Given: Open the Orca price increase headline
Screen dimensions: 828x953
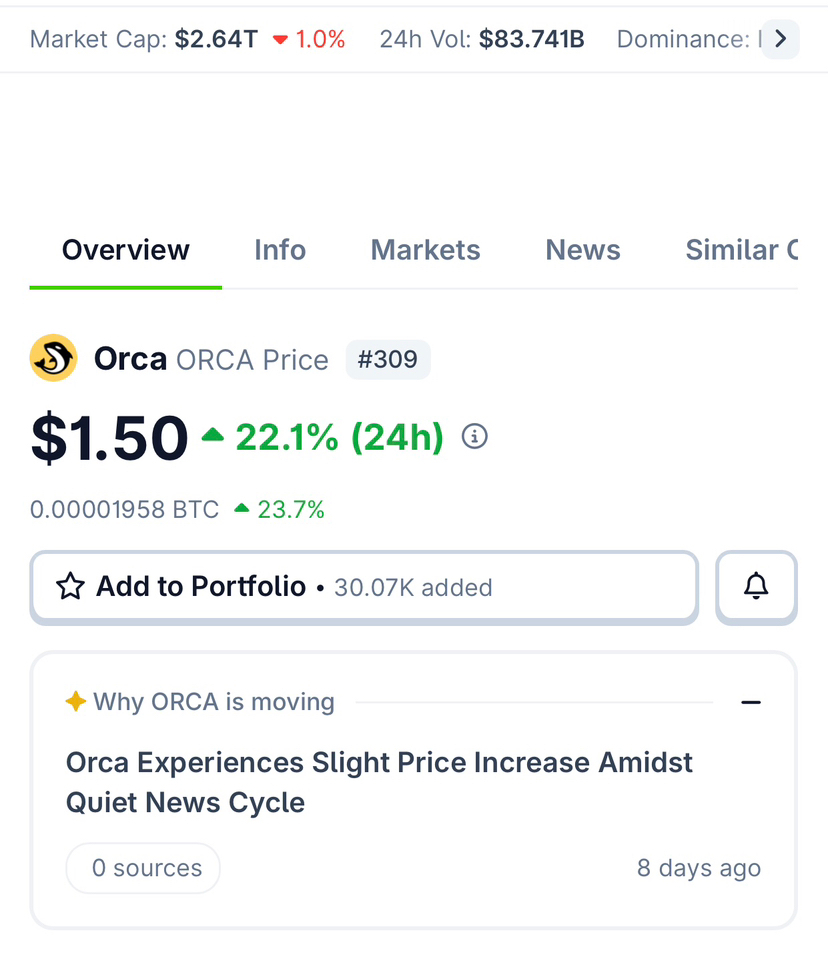Looking at the screenshot, I should click(x=379, y=782).
